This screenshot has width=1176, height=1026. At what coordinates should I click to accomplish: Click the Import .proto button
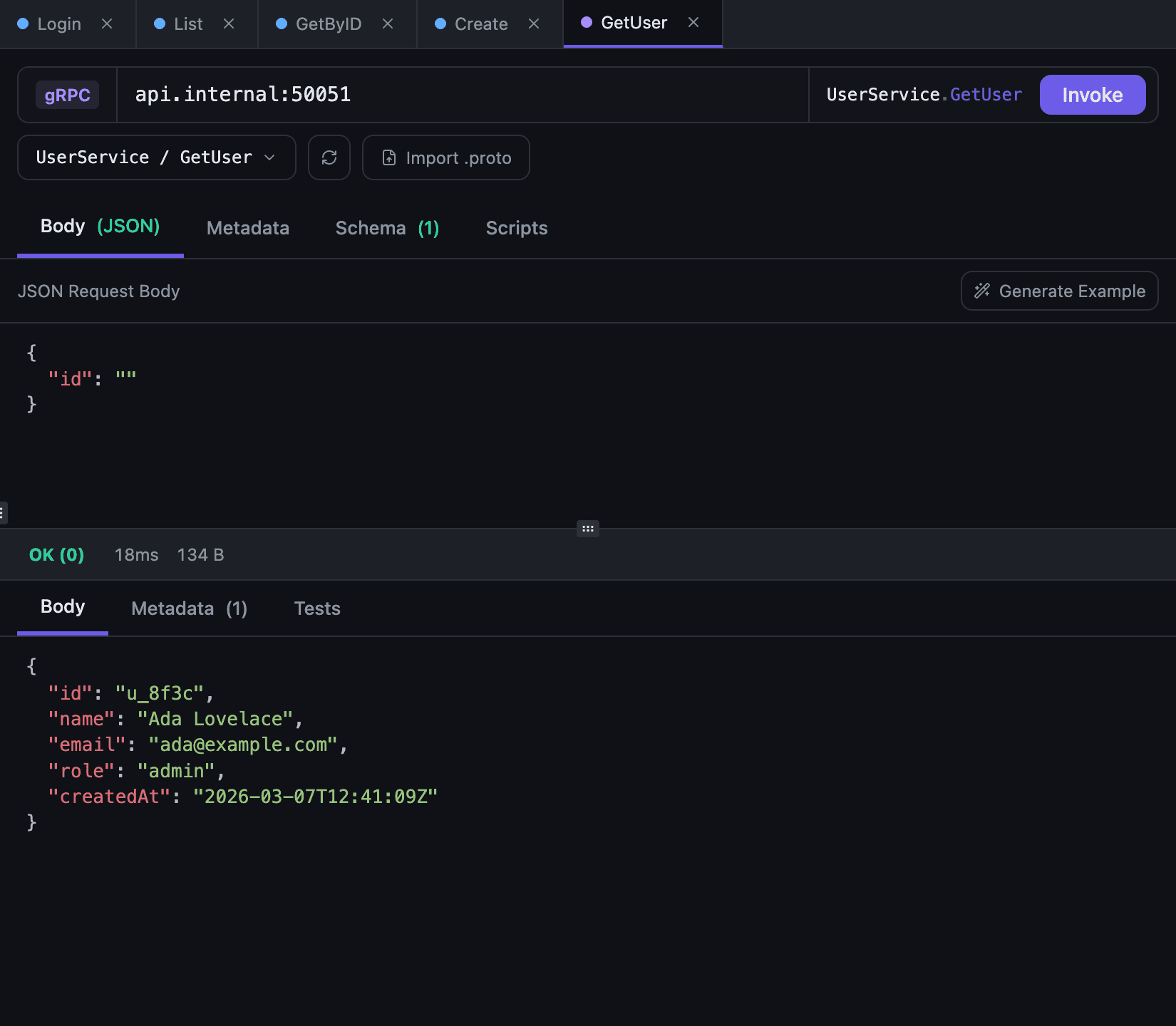click(x=446, y=157)
